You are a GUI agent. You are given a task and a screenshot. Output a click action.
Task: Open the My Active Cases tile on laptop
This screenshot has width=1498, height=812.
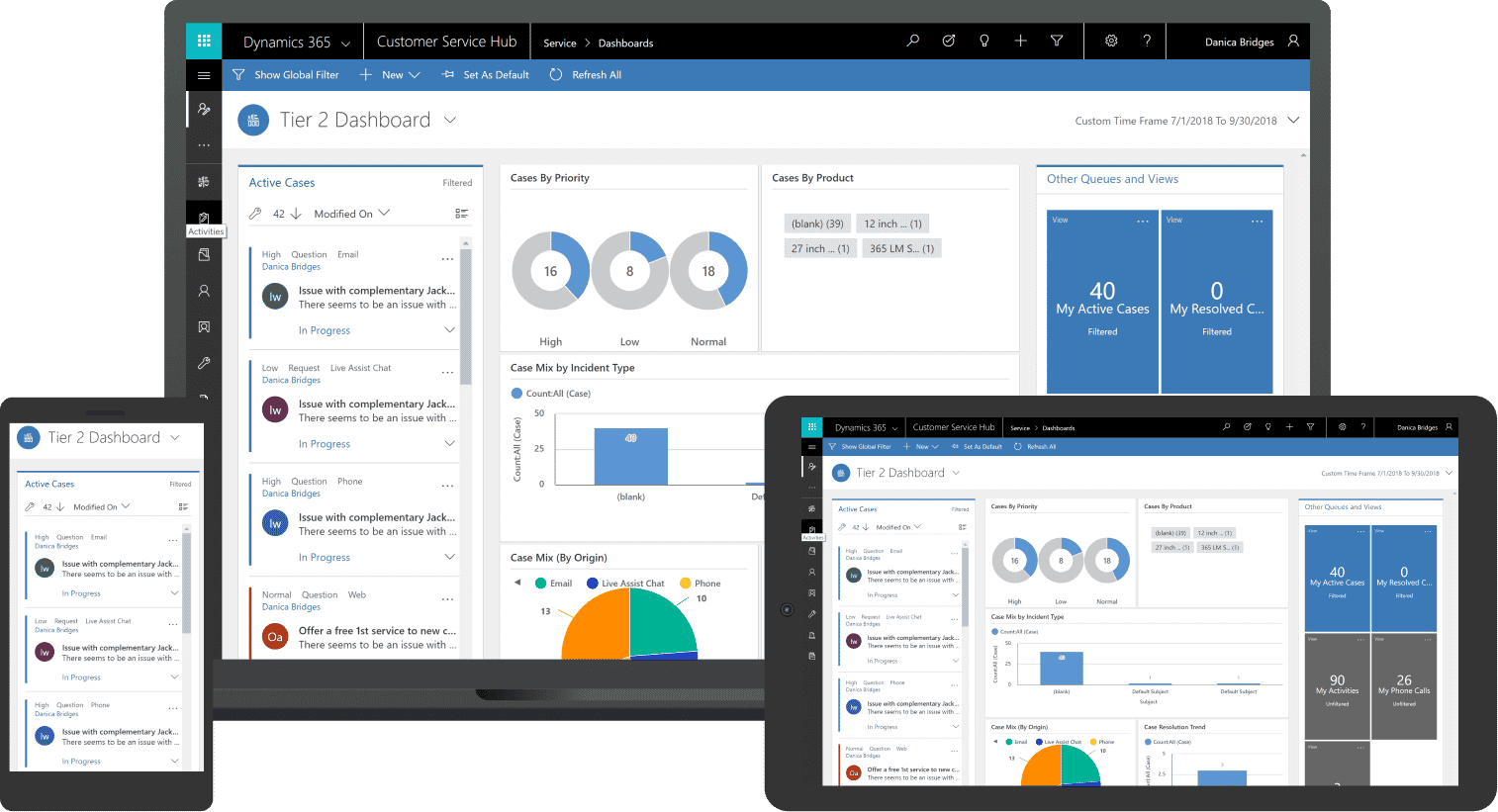click(1102, 302)
